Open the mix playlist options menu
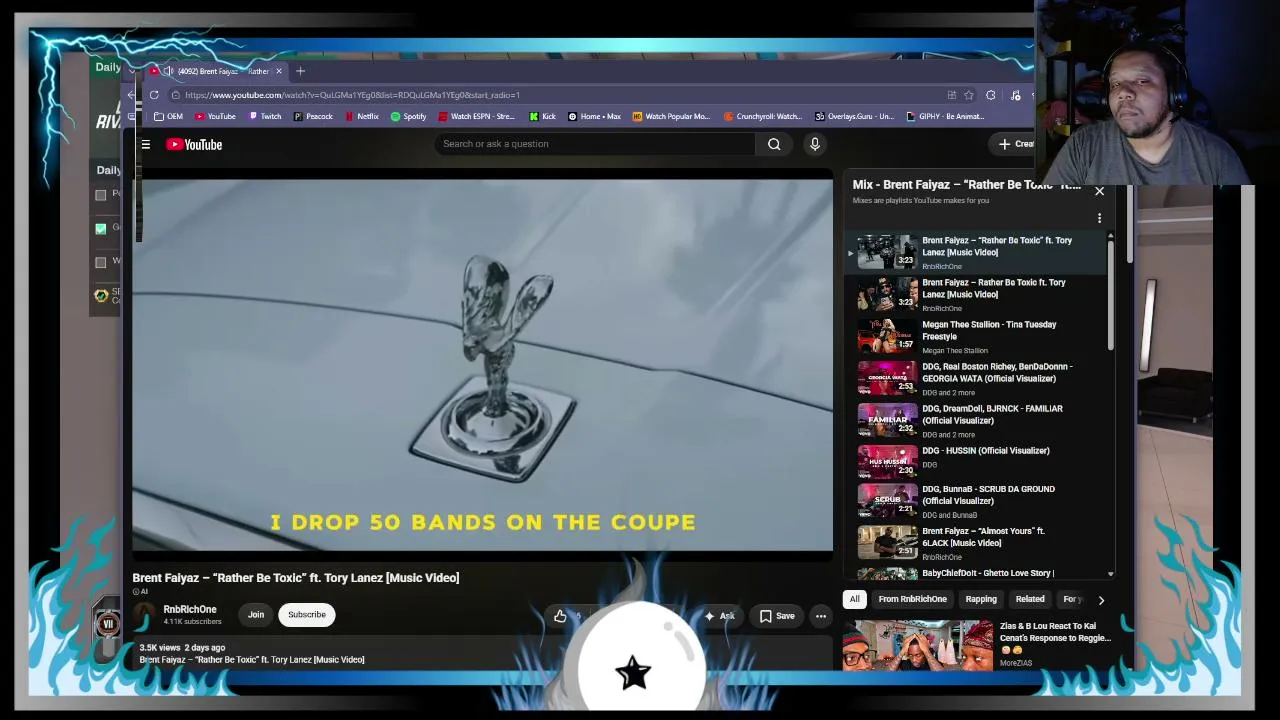Viewport: 1280px width, 720px height. [1099, 218]
